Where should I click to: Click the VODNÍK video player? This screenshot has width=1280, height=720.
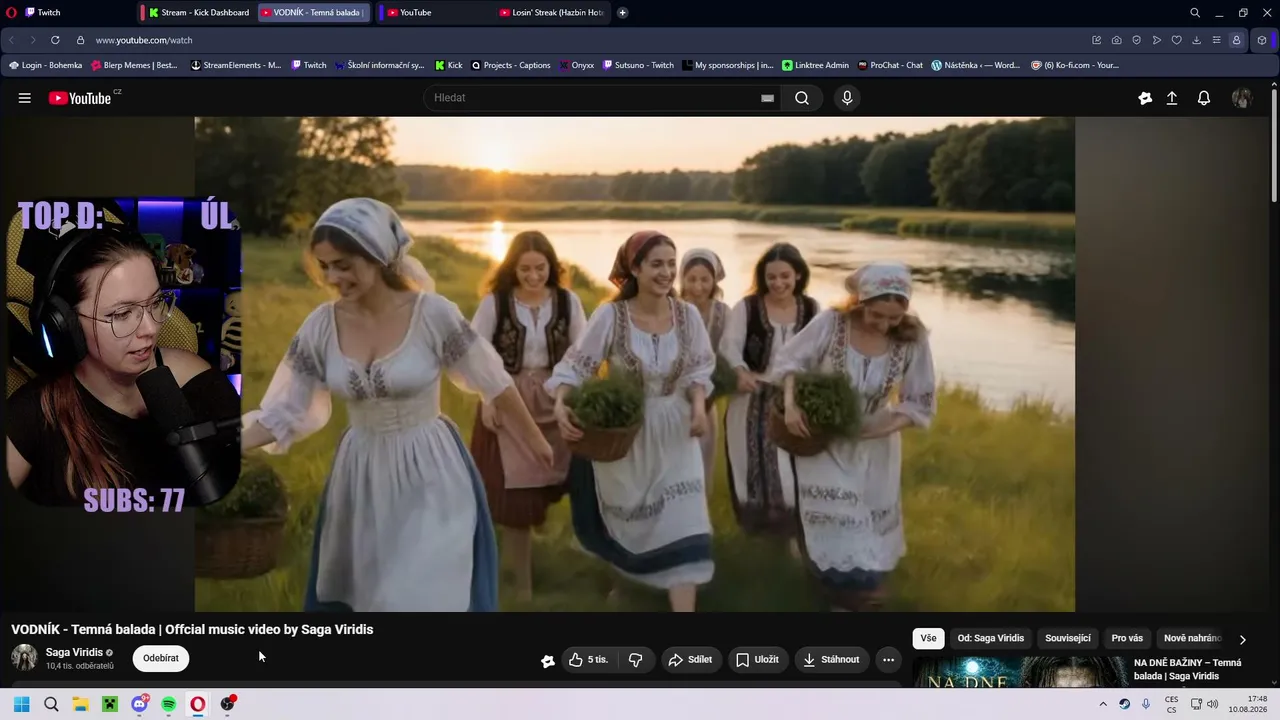tap(635, 364)
